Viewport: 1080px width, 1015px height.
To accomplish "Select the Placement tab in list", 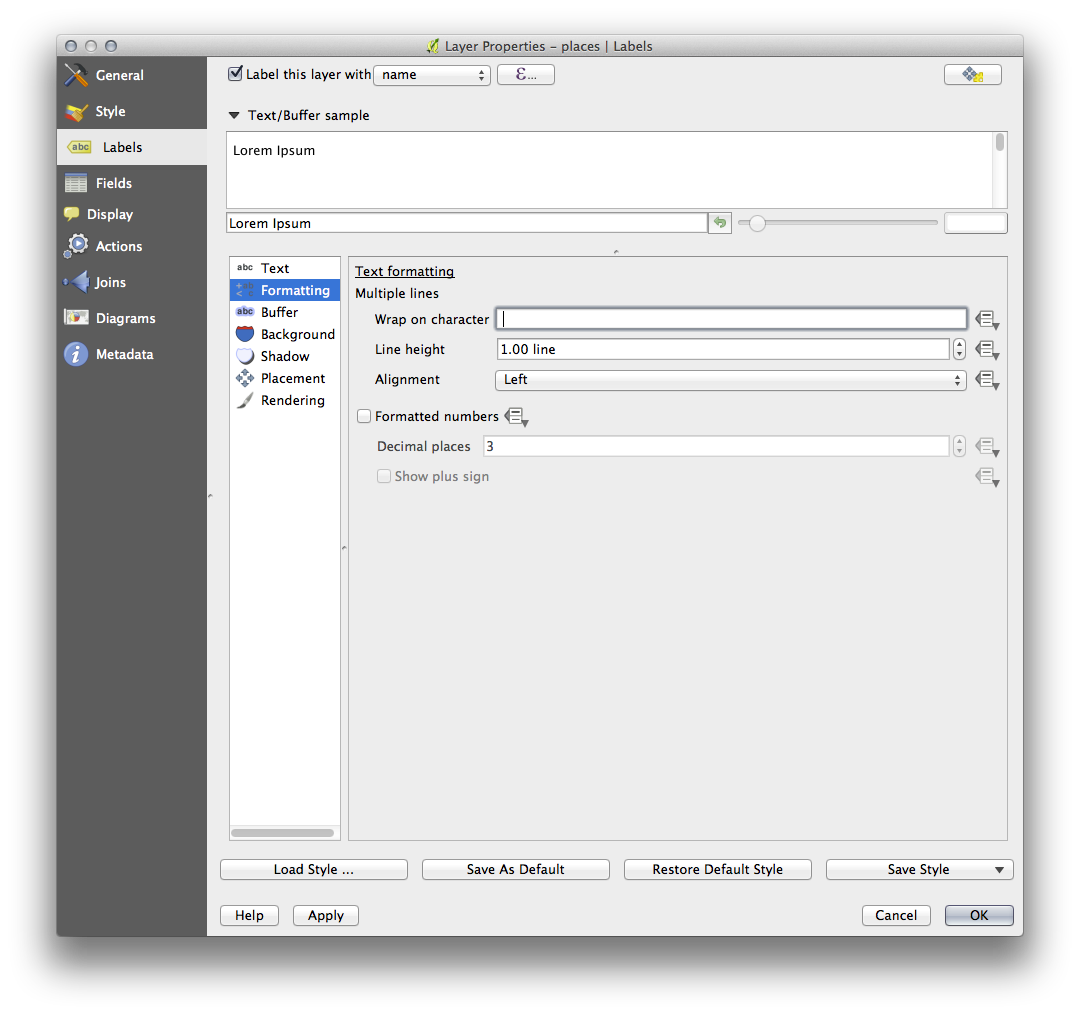I will 292,378.
